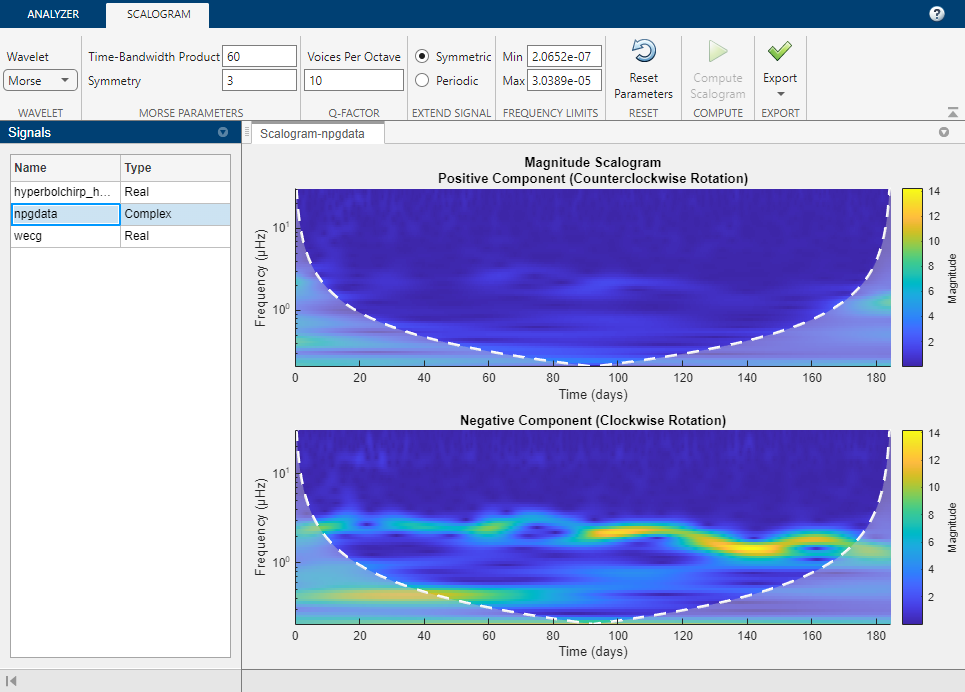
Task: Switch to the Analyzer tab
Action: 53,15
